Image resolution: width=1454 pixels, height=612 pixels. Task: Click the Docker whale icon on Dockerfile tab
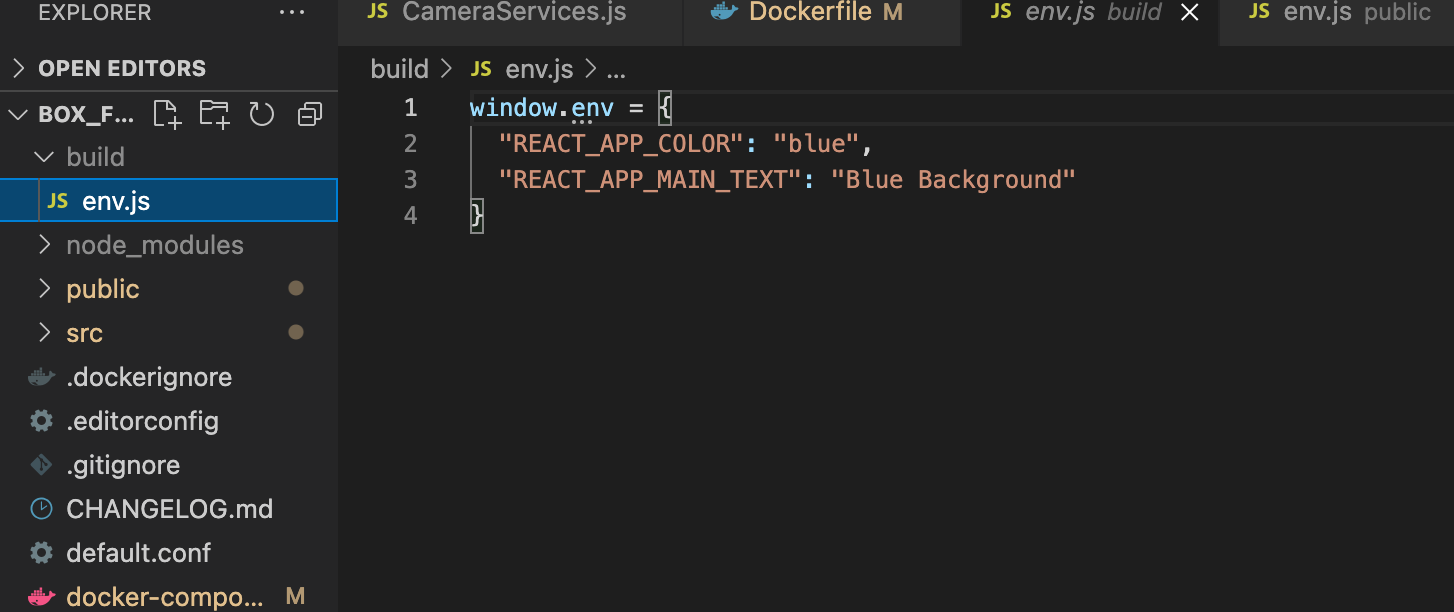tap(723, 12)
